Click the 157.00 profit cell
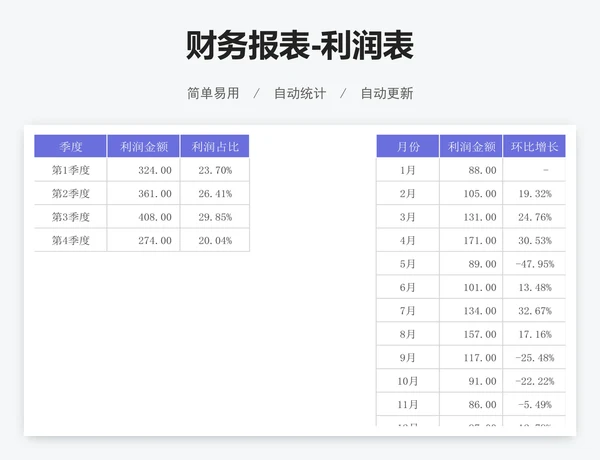The image size is (600, 460). click(471, 334)
